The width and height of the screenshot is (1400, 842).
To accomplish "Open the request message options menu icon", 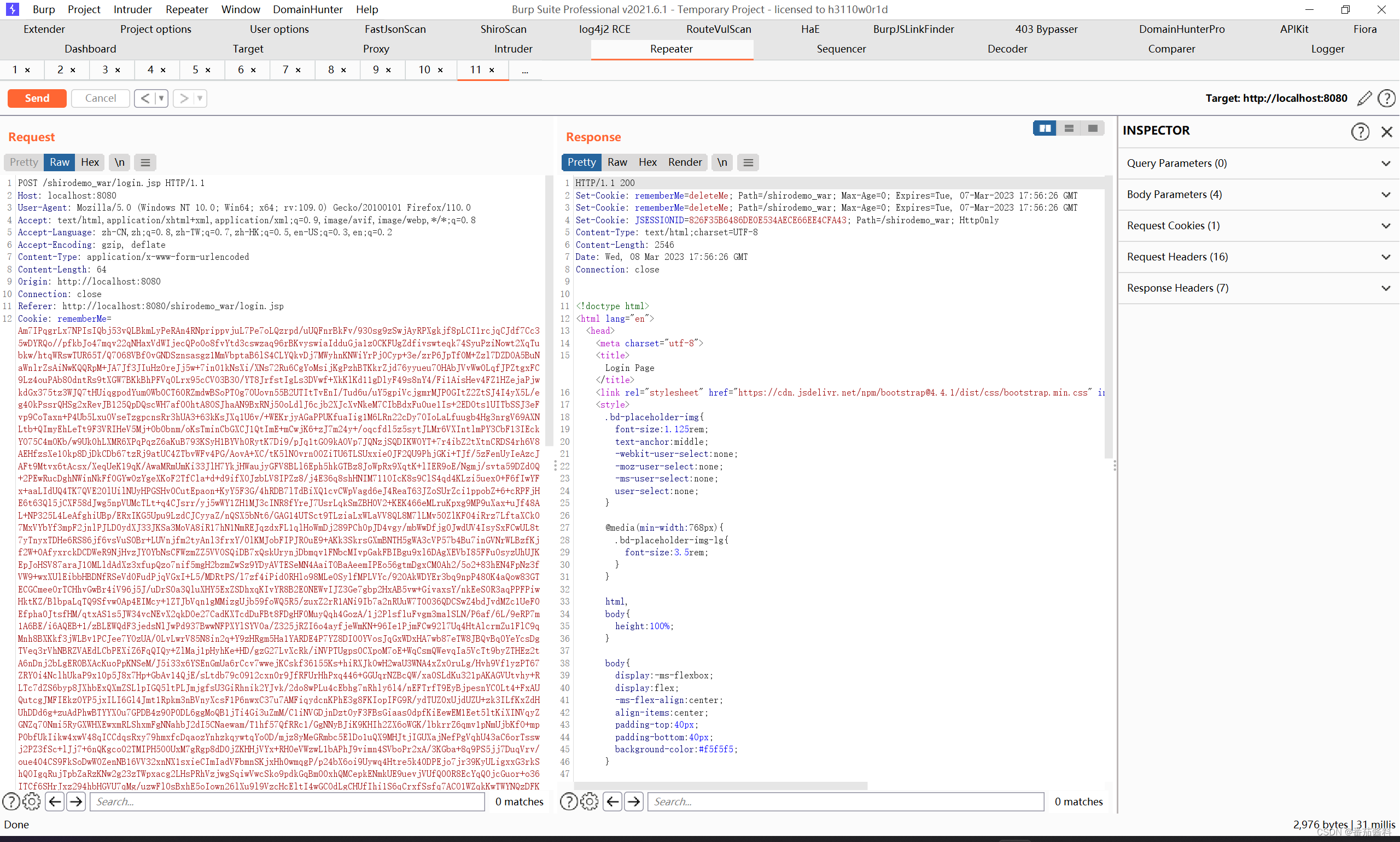I will coord(145,162).
